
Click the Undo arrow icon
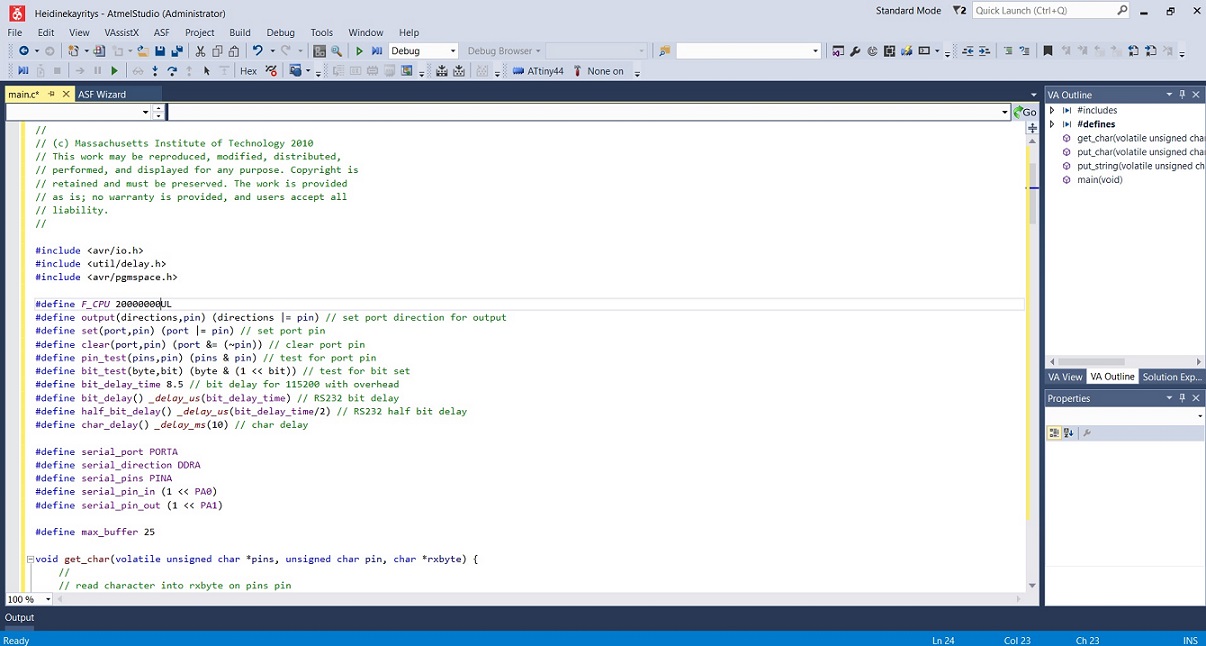pyautogui.click(x=257, y=51)
